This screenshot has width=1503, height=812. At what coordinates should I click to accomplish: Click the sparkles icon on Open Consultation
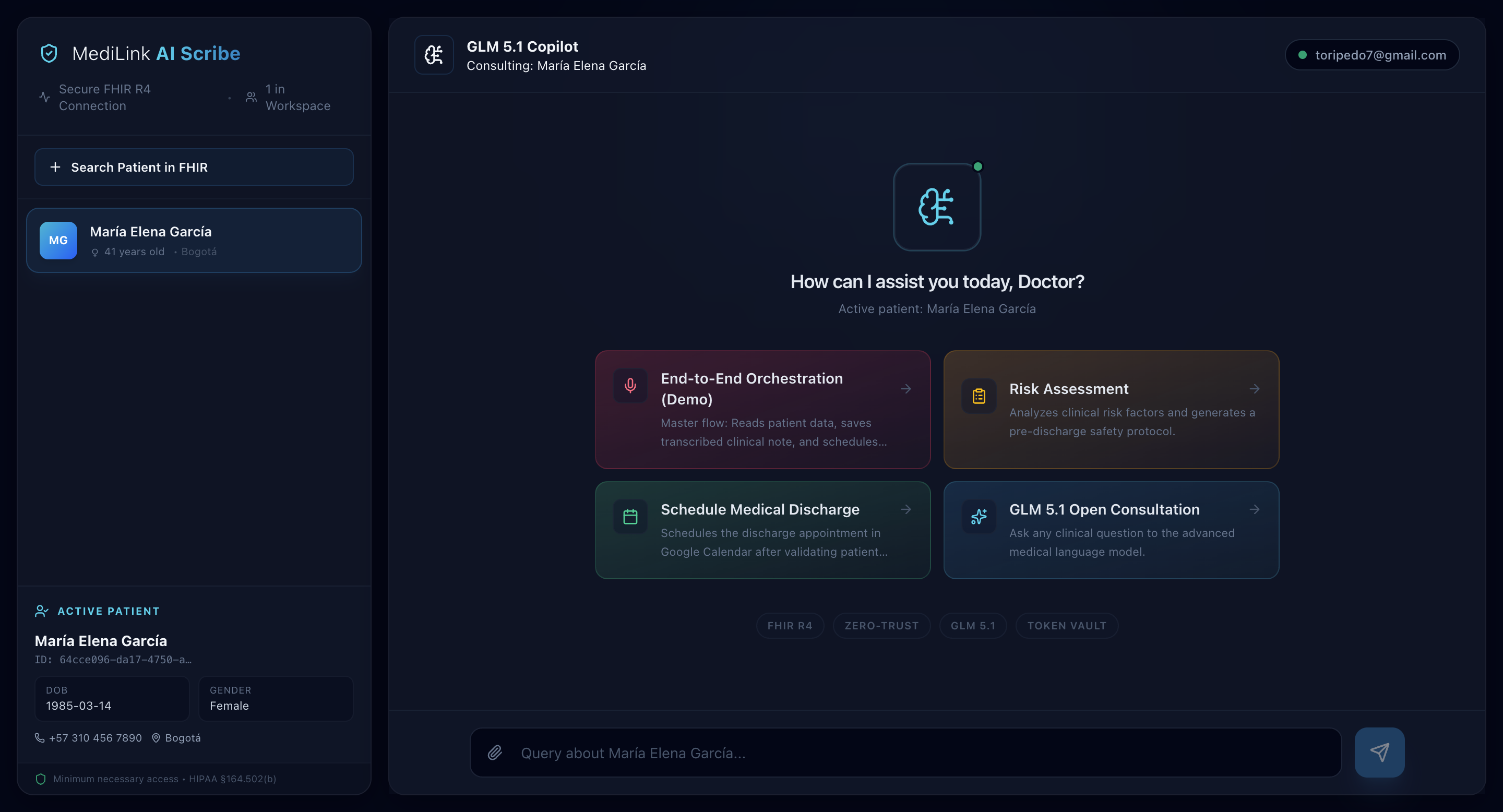979,517
